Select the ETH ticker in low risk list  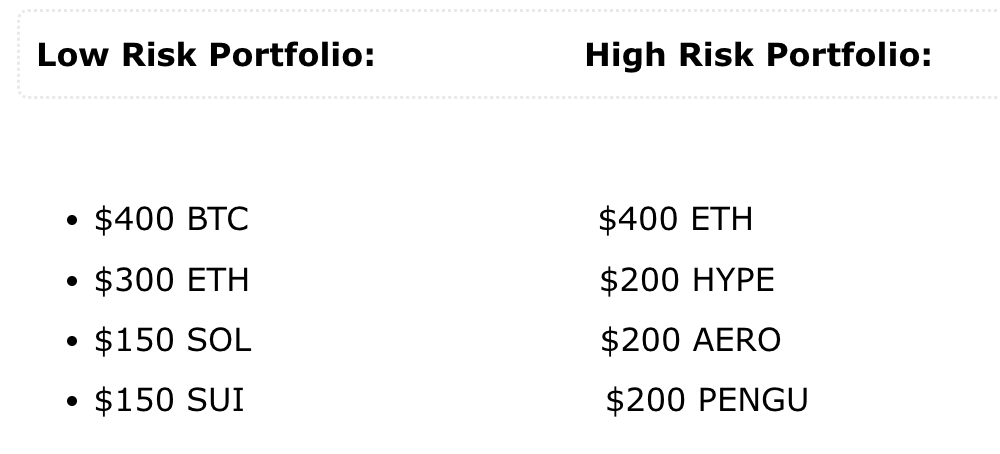coord(217,281)
